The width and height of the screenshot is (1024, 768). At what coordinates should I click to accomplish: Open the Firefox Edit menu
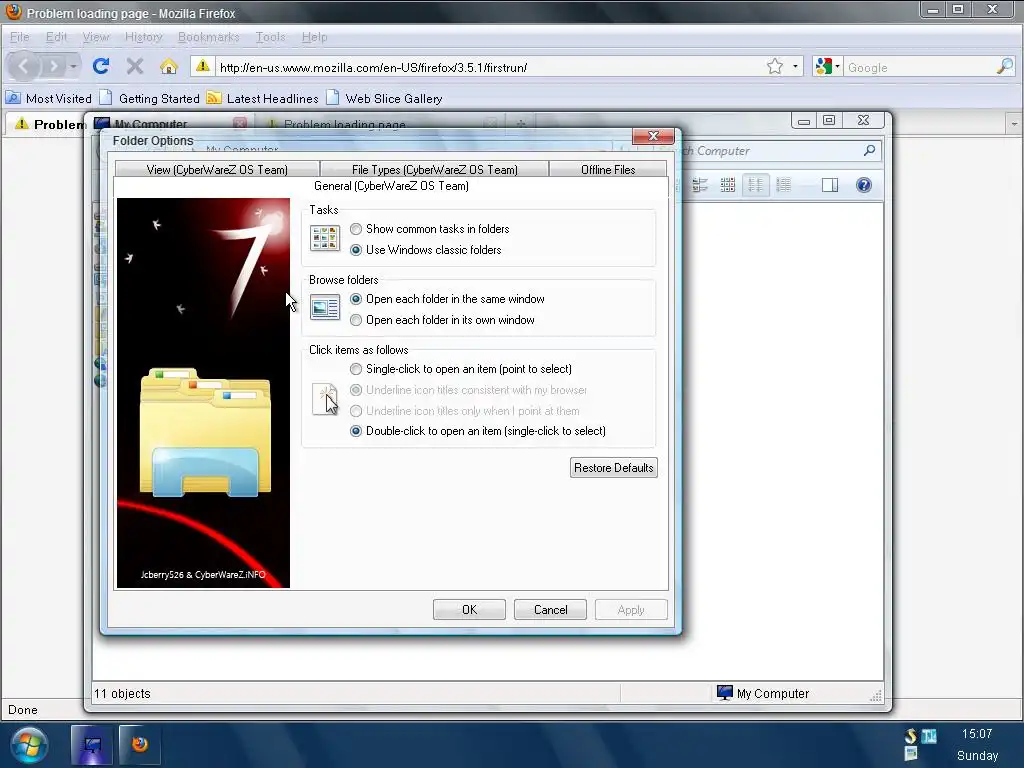point(56,37)
